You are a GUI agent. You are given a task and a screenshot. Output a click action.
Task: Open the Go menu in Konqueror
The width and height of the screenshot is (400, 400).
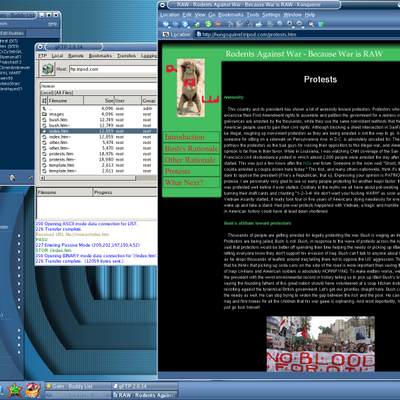212,15
